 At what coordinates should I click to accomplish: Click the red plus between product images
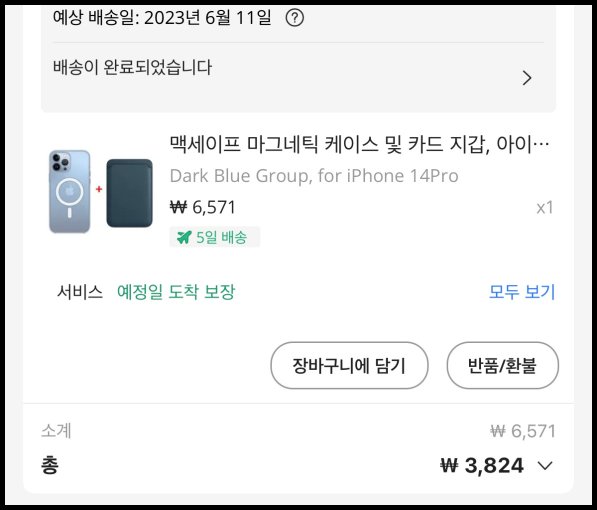coord(99,189)
